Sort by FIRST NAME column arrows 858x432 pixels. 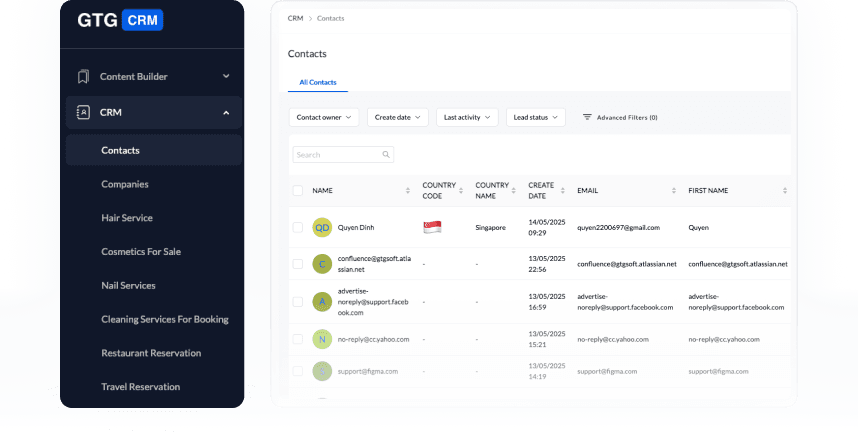point(785,191)
